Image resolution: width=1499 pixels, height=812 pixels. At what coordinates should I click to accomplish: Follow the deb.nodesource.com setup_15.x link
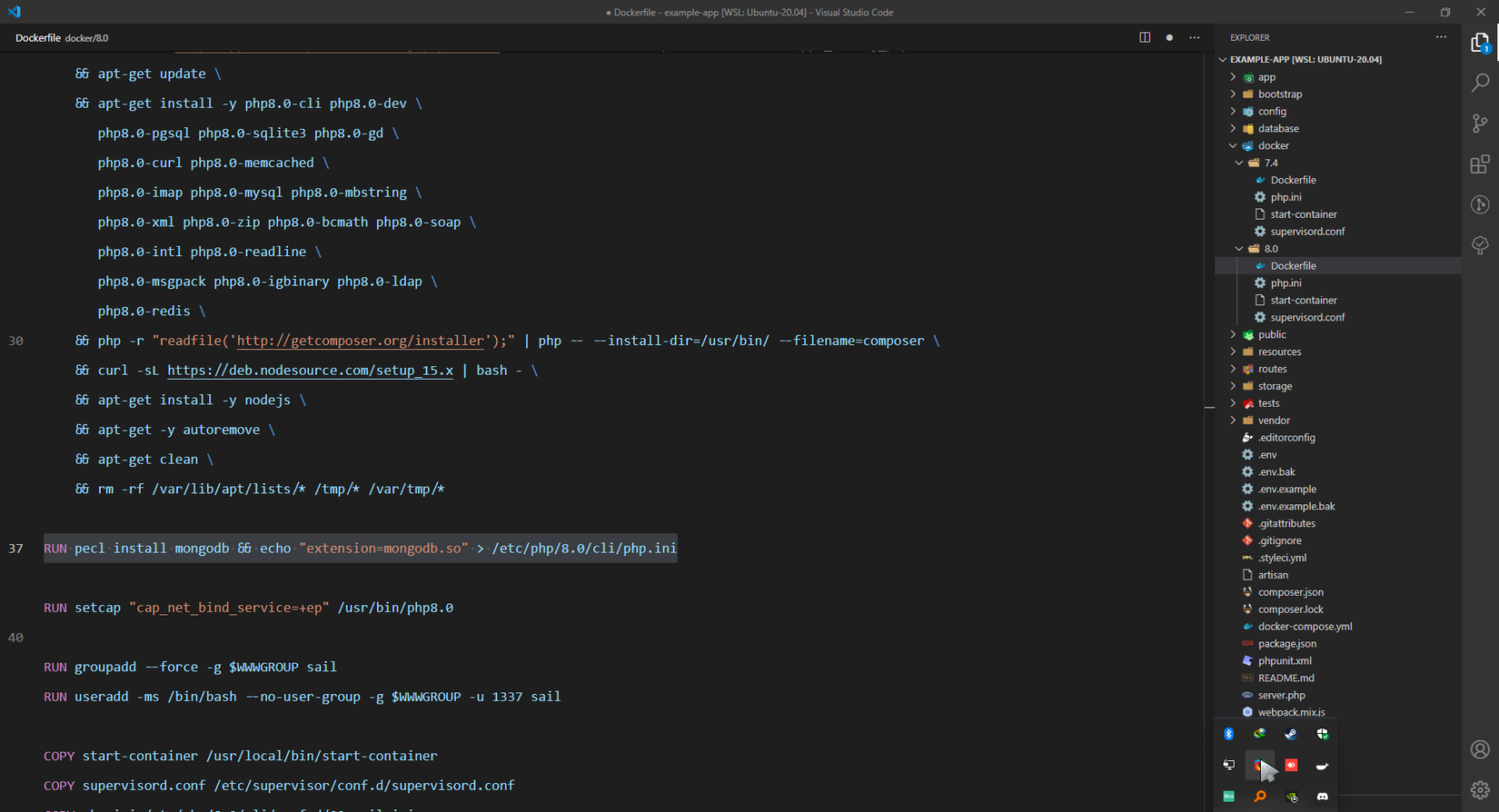coord(310,371)
